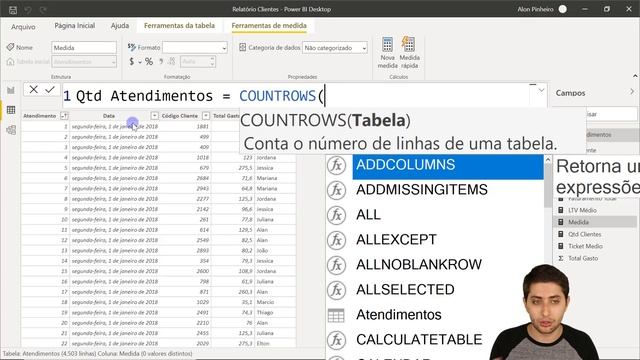Viewport: 640px width, 360px height.
Task: Open Data column filter dropdown
Action: pyautogui.click(x=154, y=116)
